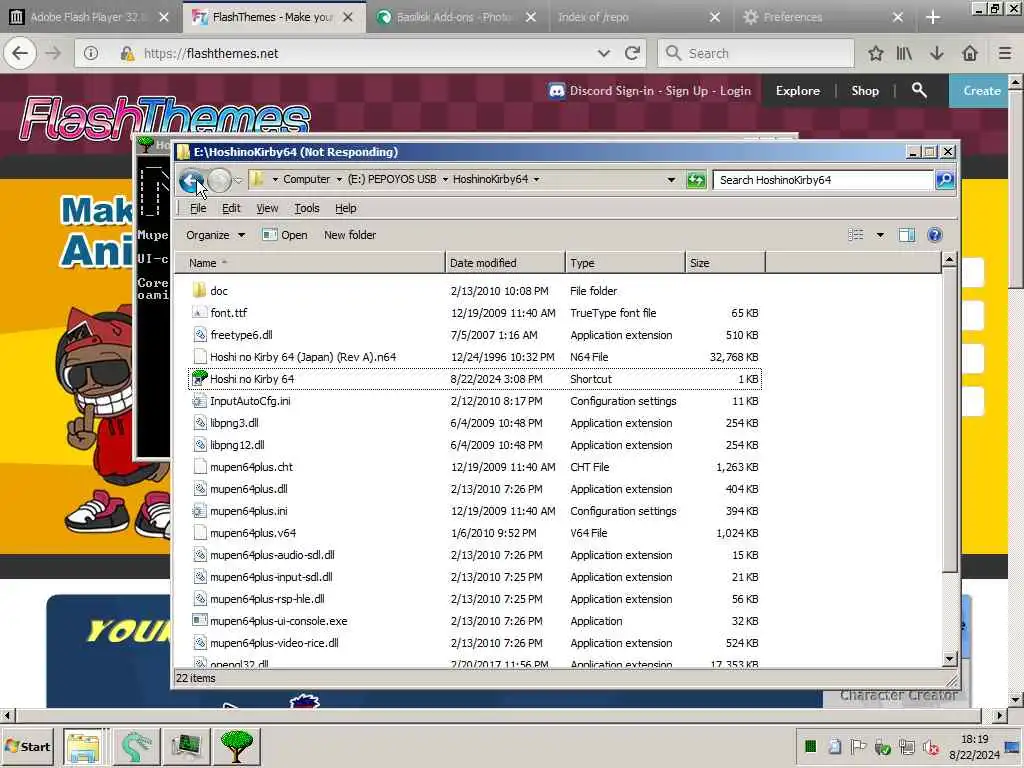Screen dimensions: 1024x768
Task: Open the Edit menu in Explorer
Action: [x=231, y=208]
